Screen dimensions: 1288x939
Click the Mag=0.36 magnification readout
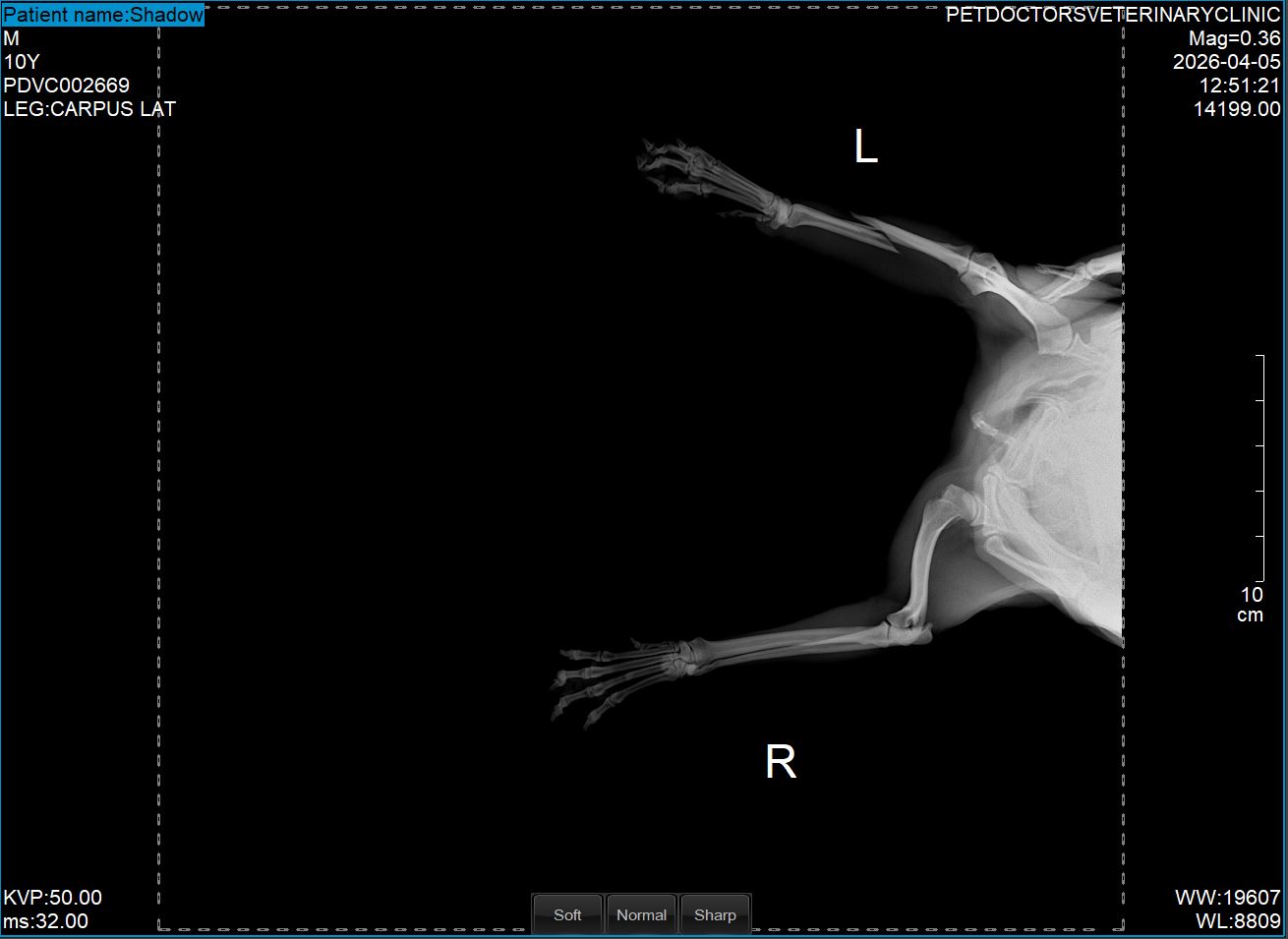1235,38
